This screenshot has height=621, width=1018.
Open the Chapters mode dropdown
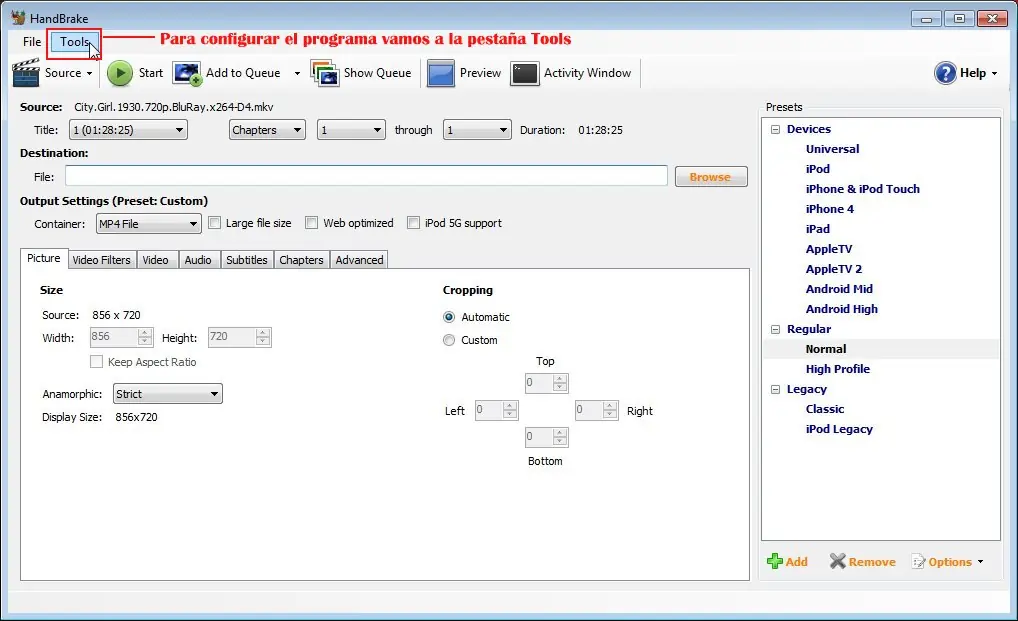pos(267,130)
